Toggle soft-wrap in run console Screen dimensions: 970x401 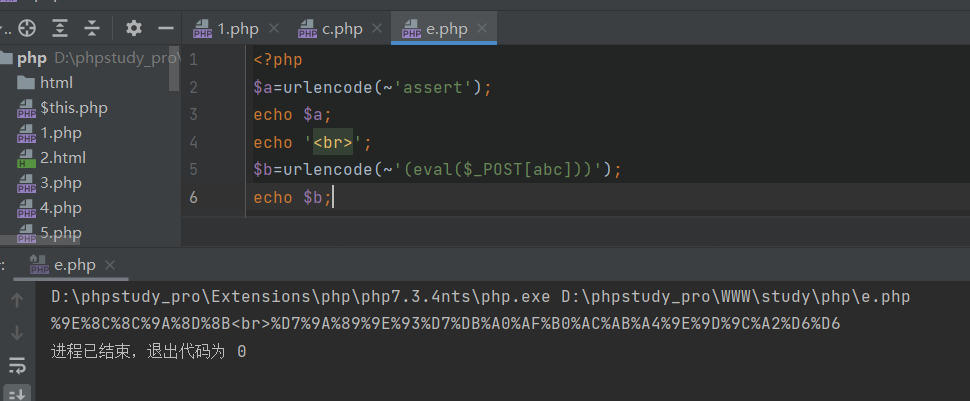(x=17, y=366)
